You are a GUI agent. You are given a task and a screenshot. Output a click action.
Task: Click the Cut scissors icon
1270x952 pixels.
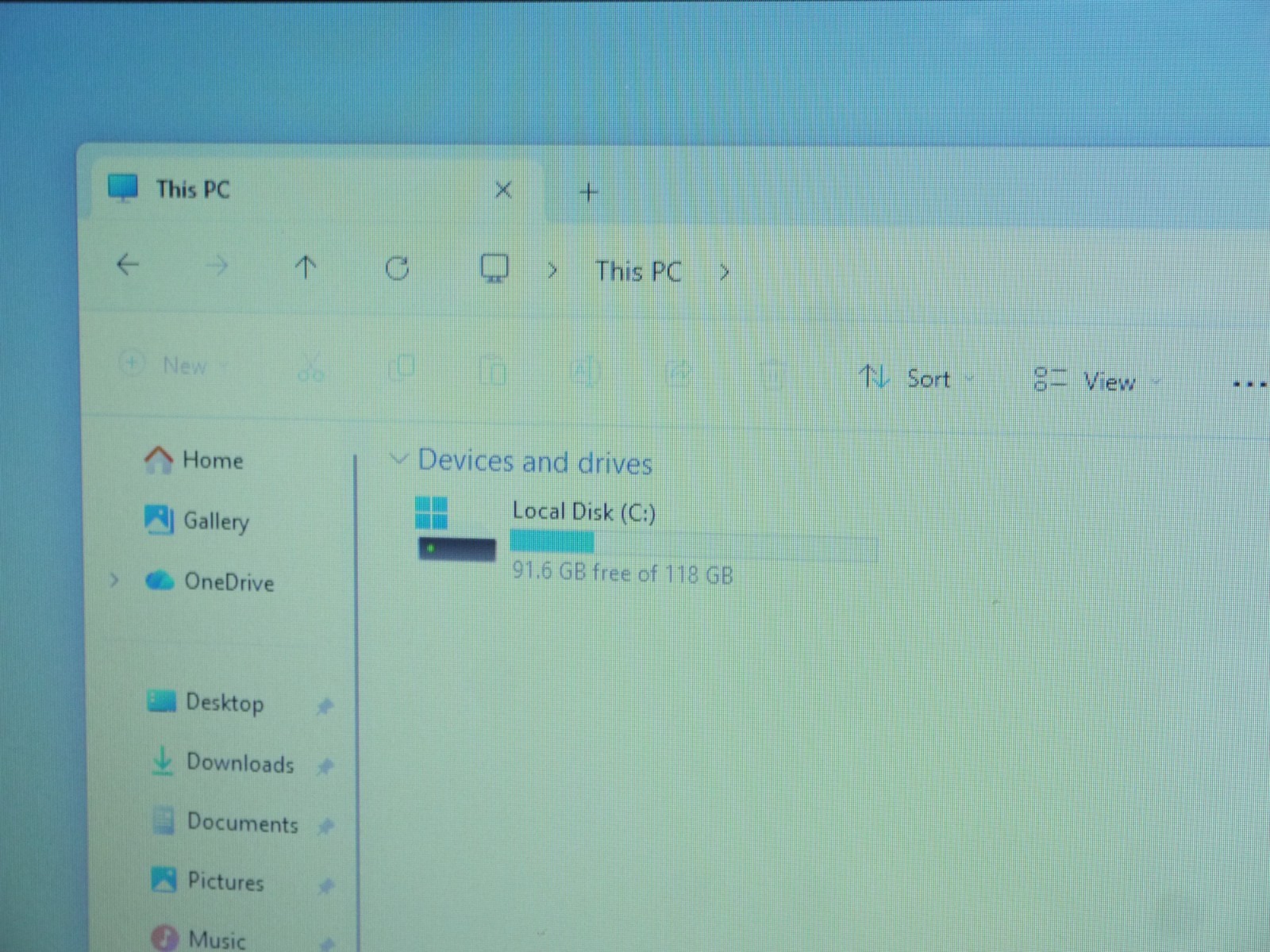point(310,368)
